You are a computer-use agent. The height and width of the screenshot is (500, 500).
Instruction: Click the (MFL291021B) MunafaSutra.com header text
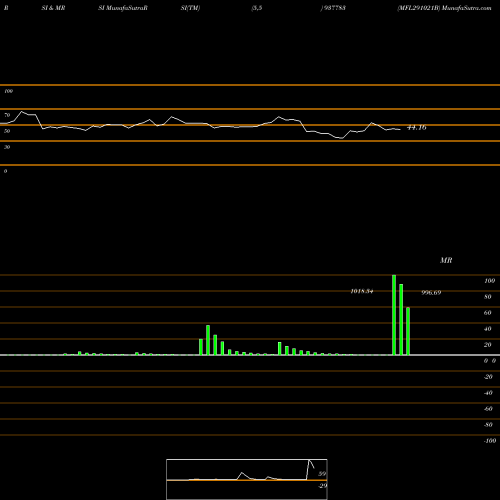click(x=444, y=8)
